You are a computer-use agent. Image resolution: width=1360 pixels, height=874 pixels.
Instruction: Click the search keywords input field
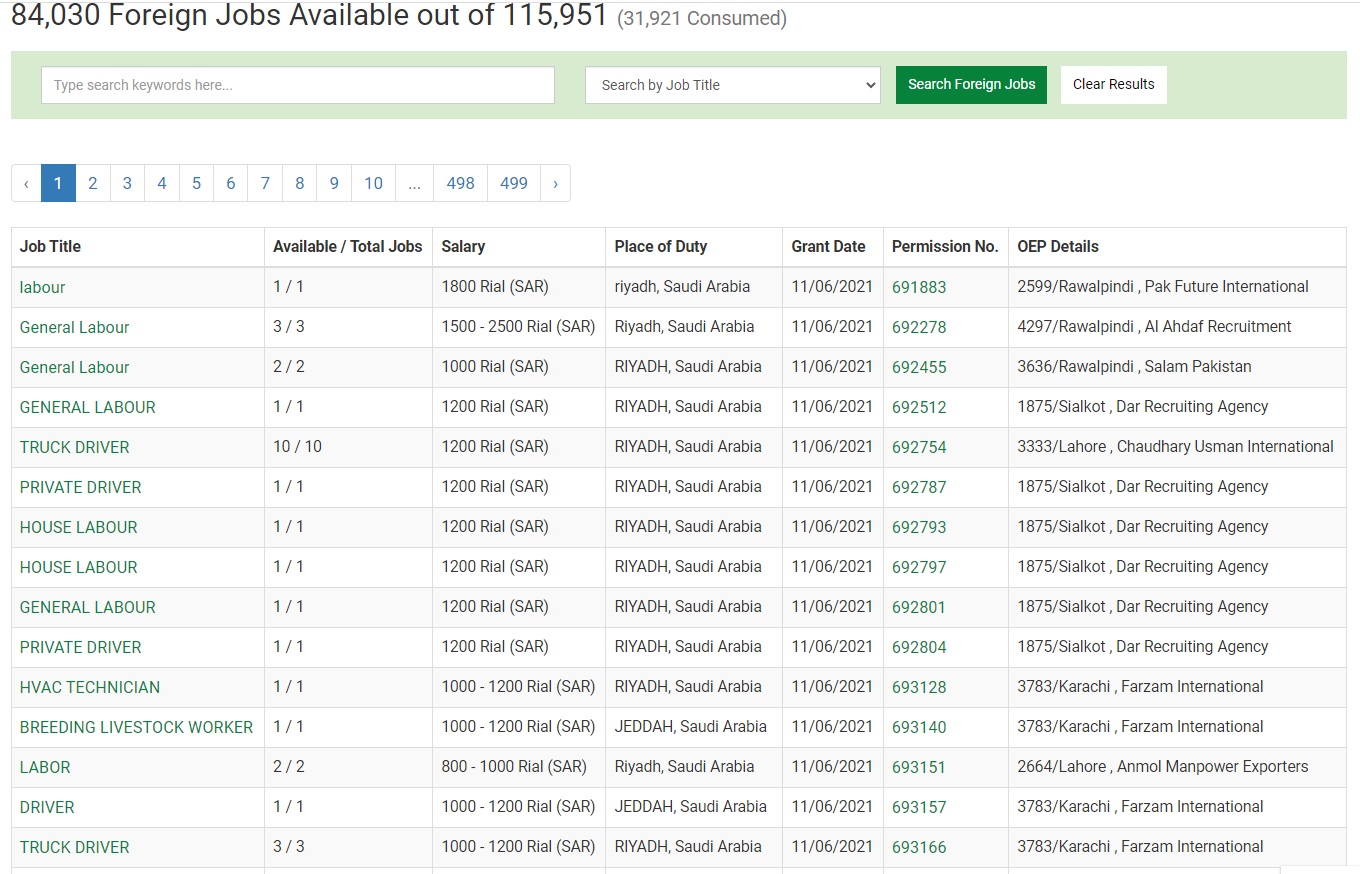coord(298,85)
